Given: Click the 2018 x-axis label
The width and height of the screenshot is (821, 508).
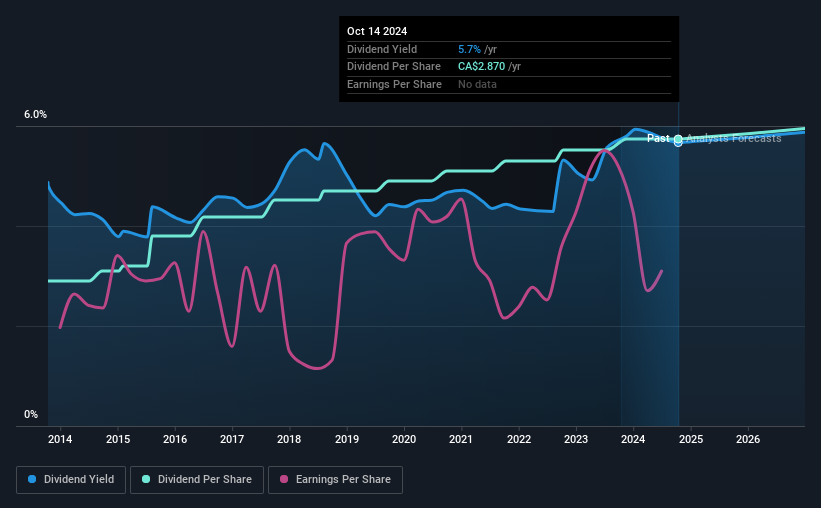Looking at the screenshot, I should coord(289,439).
